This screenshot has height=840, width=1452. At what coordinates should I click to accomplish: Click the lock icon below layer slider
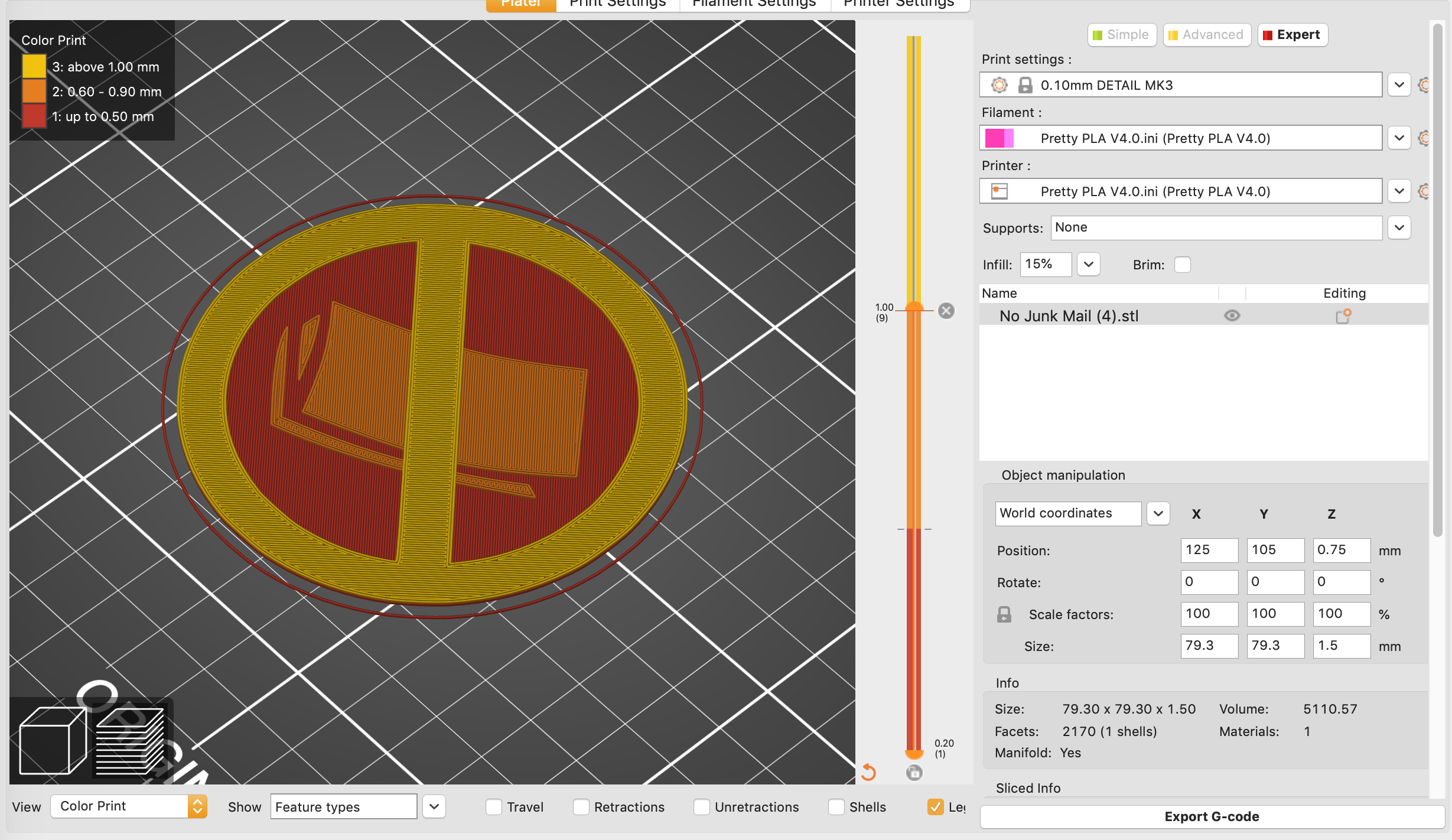914,772
